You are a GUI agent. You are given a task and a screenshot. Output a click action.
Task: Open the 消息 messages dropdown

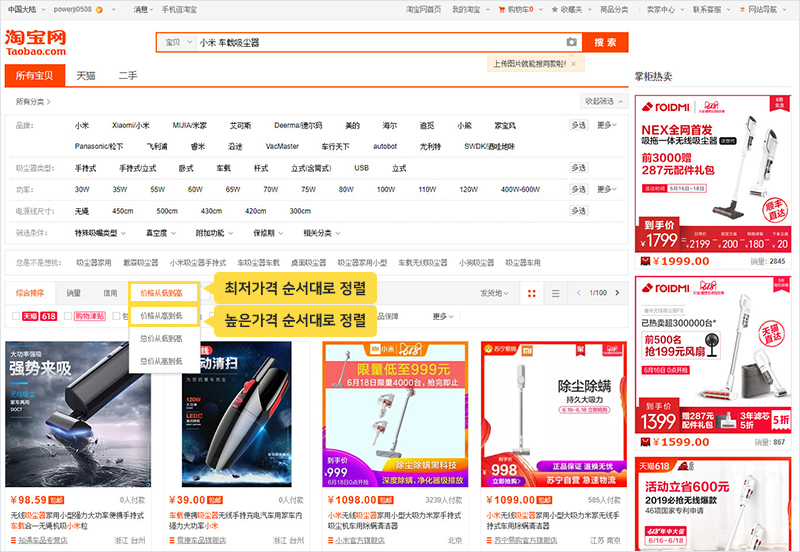143,9
